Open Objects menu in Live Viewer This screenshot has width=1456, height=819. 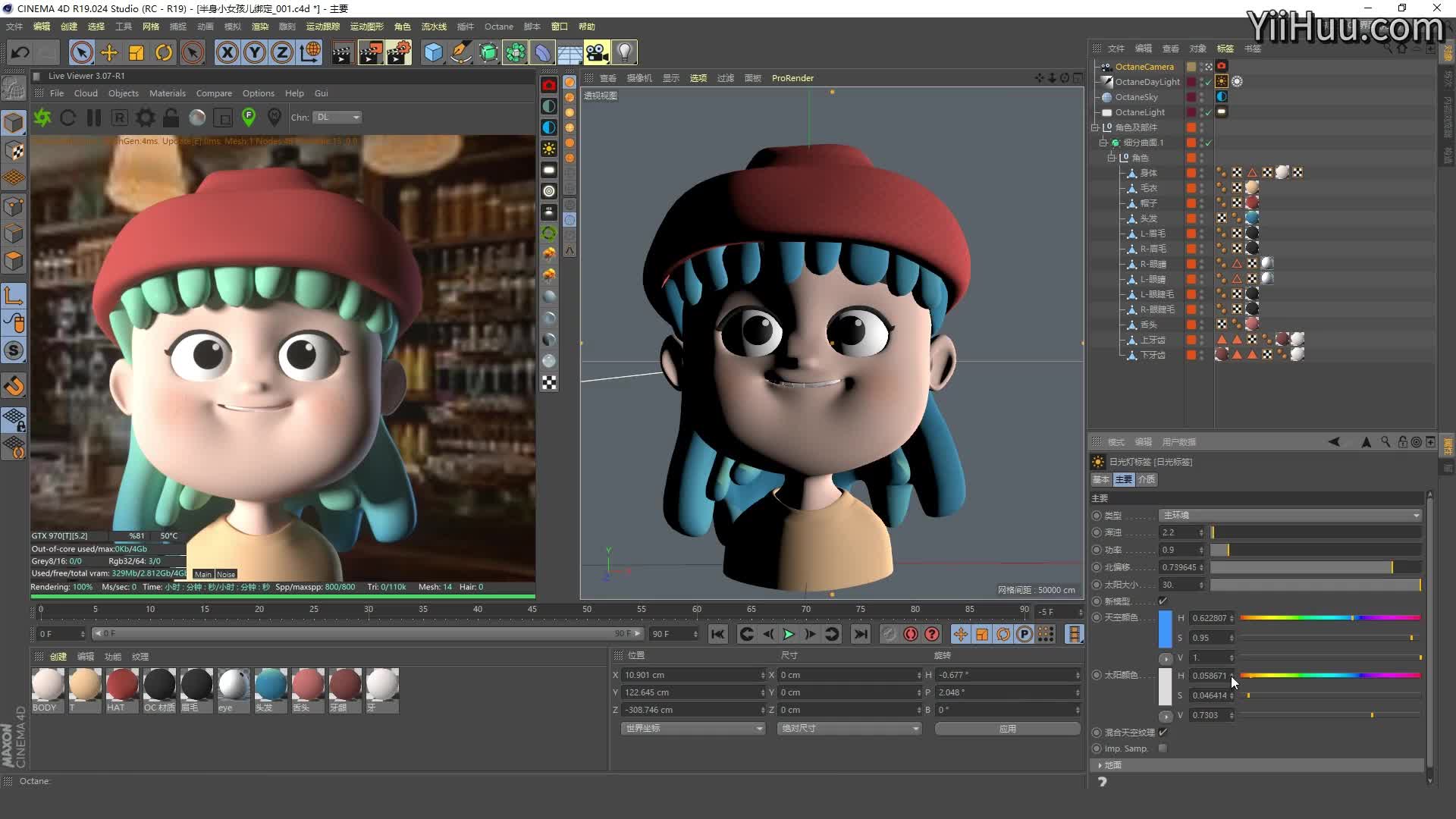pyautogui.click(x=124, y=93)
